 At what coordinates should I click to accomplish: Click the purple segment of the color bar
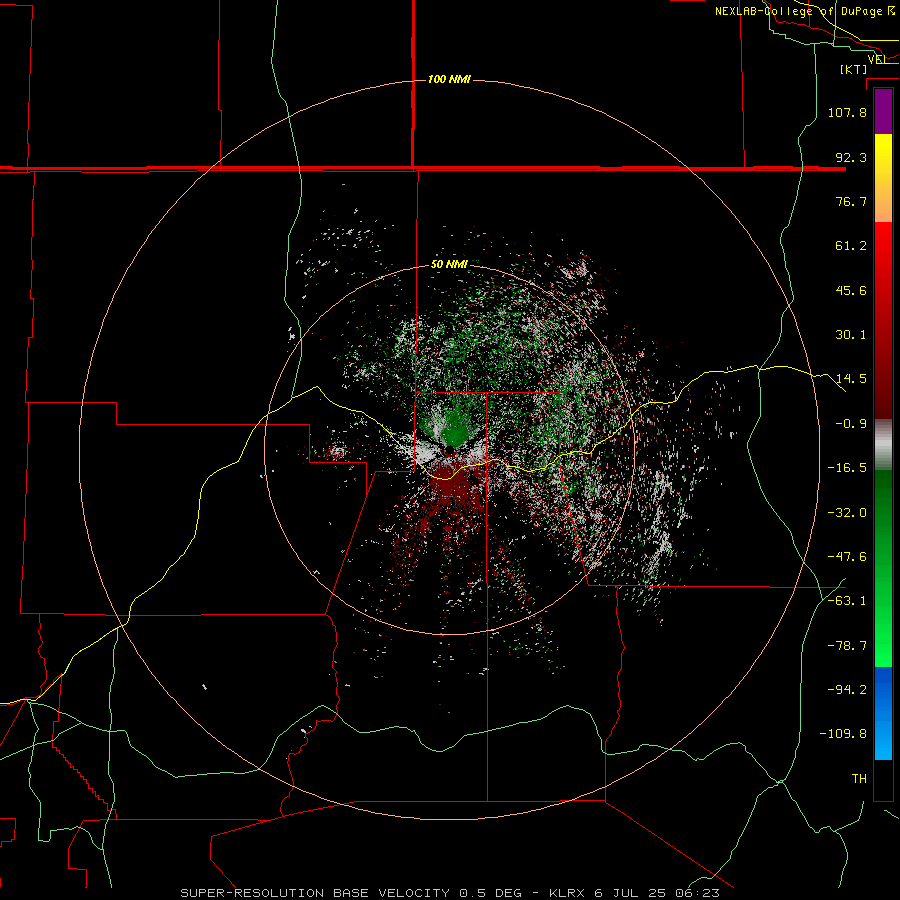tap(883, 111)
